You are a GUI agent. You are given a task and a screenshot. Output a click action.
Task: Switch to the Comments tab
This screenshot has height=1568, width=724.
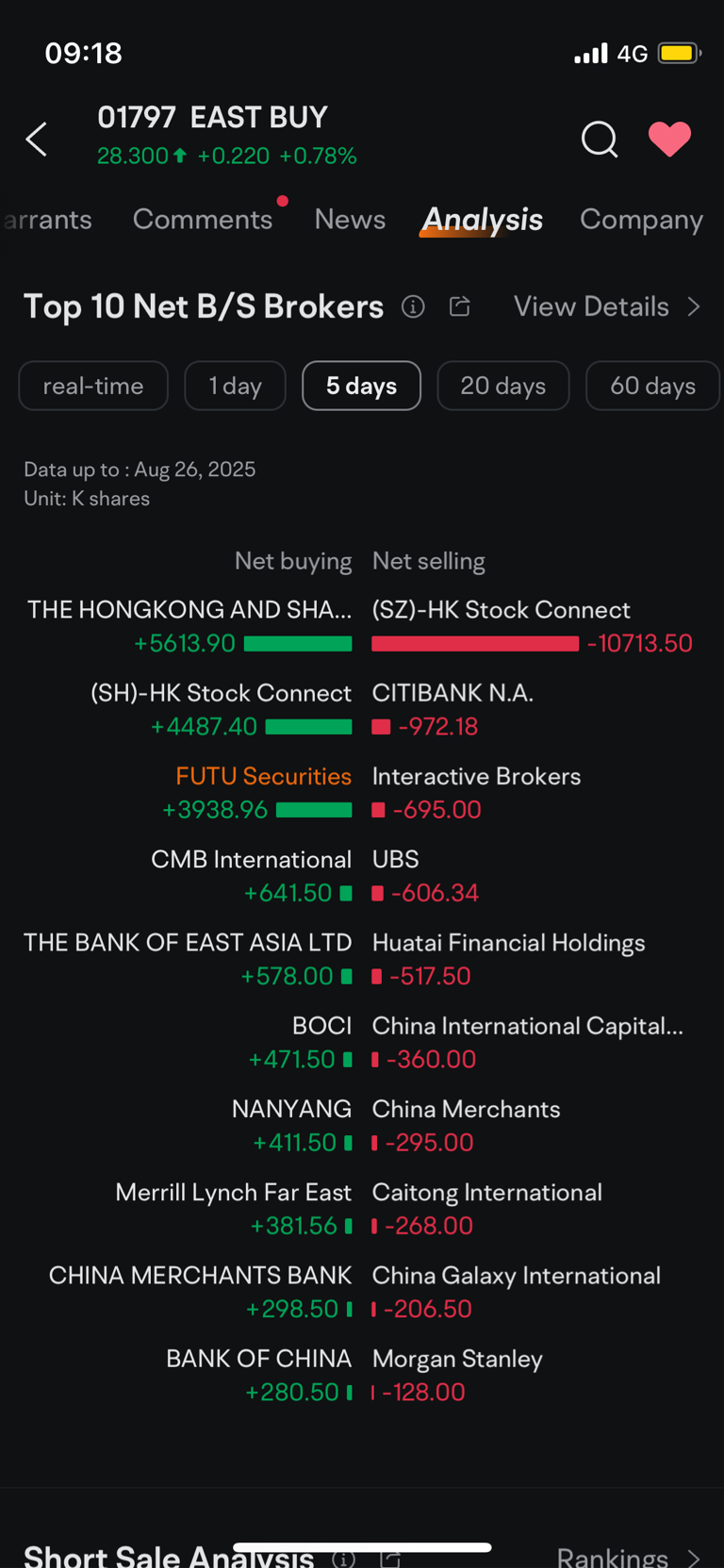pos(203,220)
